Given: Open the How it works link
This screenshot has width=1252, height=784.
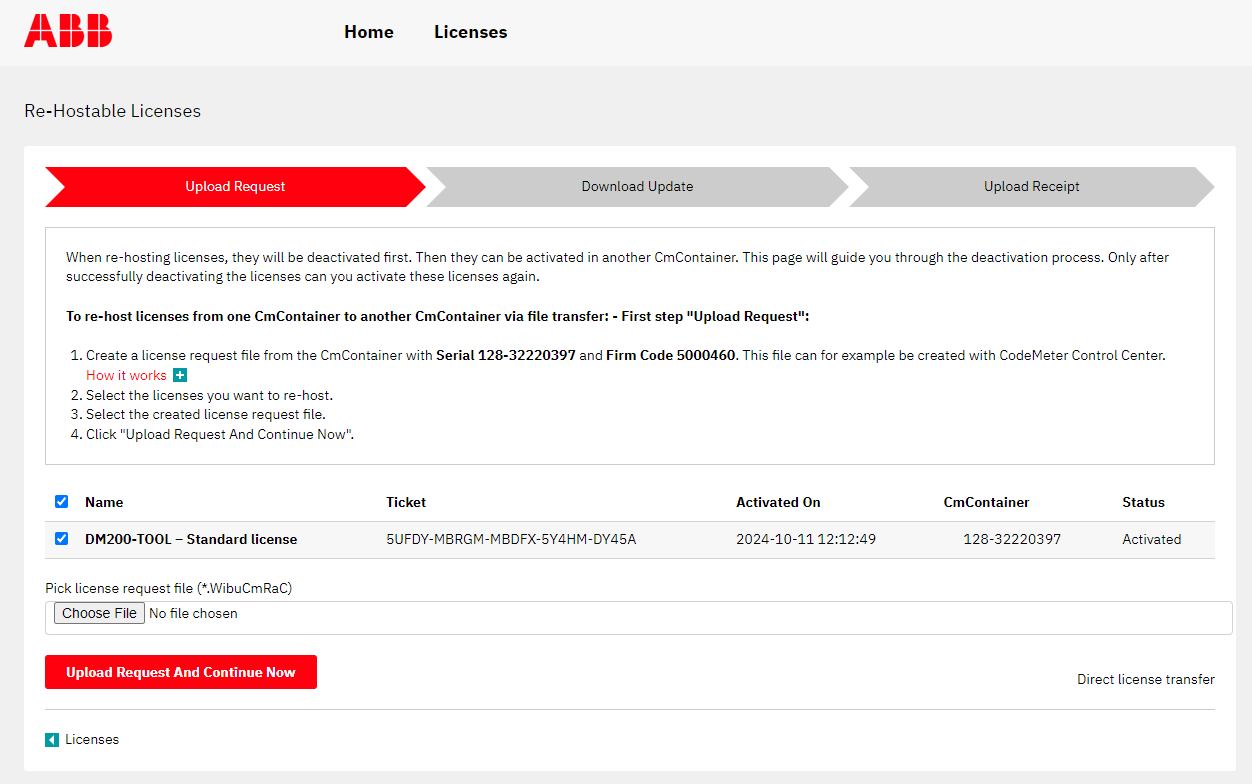Looking at the screenshot, I should point(126,375).
